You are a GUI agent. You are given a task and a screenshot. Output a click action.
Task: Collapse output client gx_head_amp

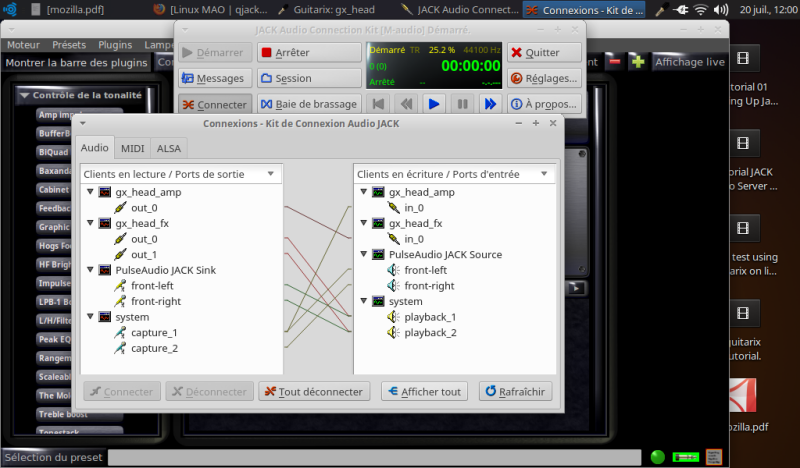click(90, 192)
